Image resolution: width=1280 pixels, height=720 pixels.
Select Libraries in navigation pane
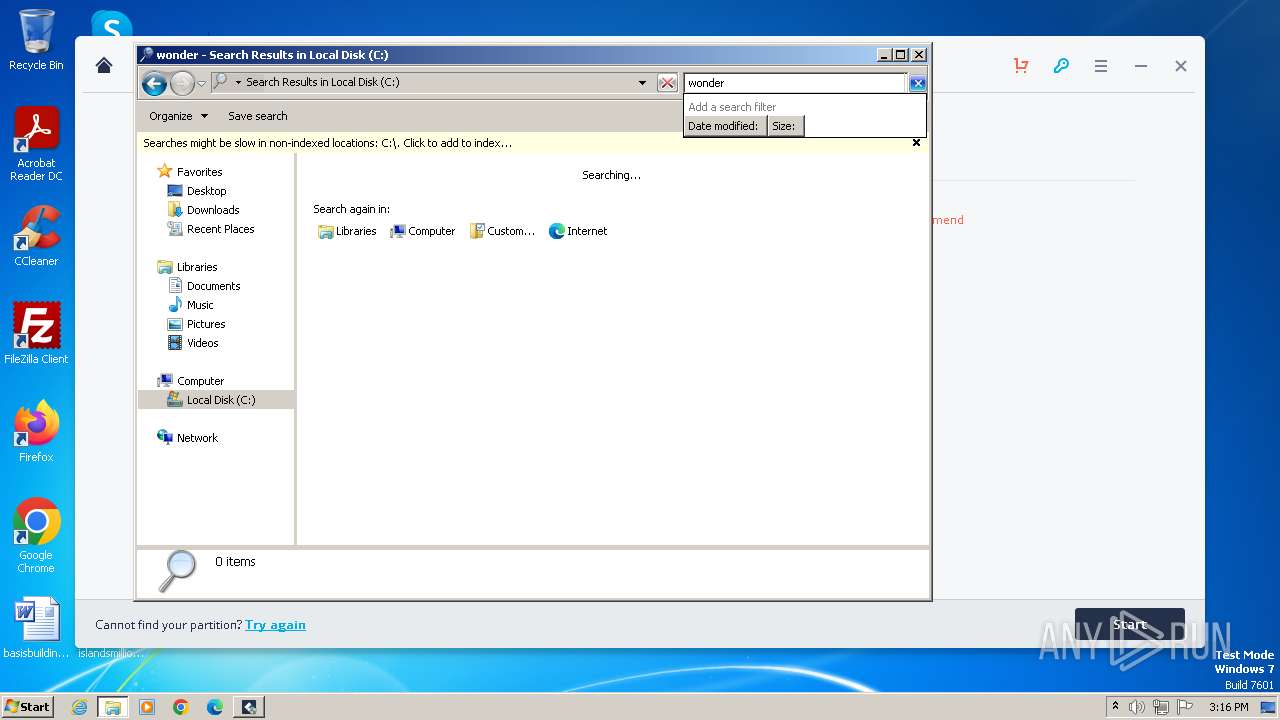coord(196,267)
